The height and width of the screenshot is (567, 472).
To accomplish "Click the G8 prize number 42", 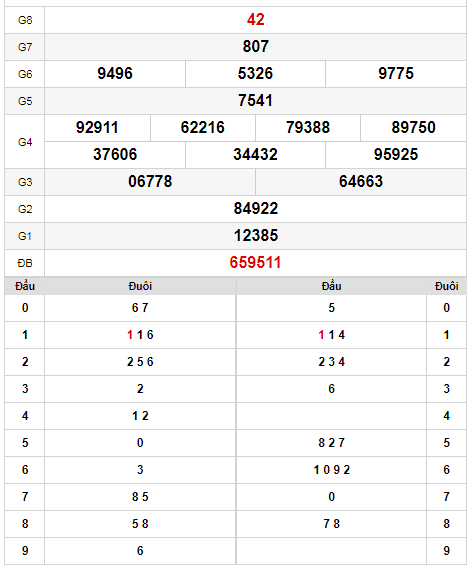I will pos(255,20).
